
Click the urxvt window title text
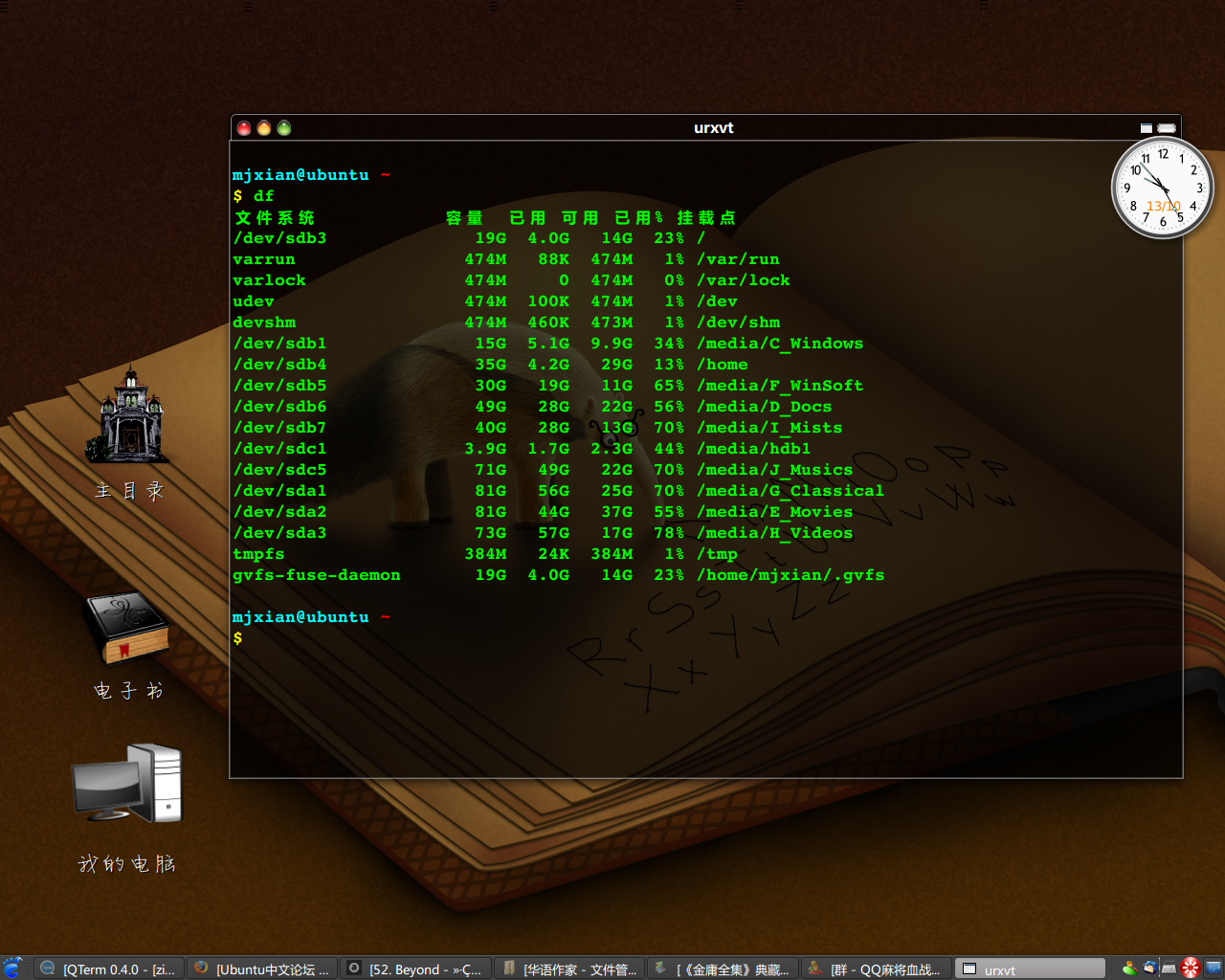[714, 128]
